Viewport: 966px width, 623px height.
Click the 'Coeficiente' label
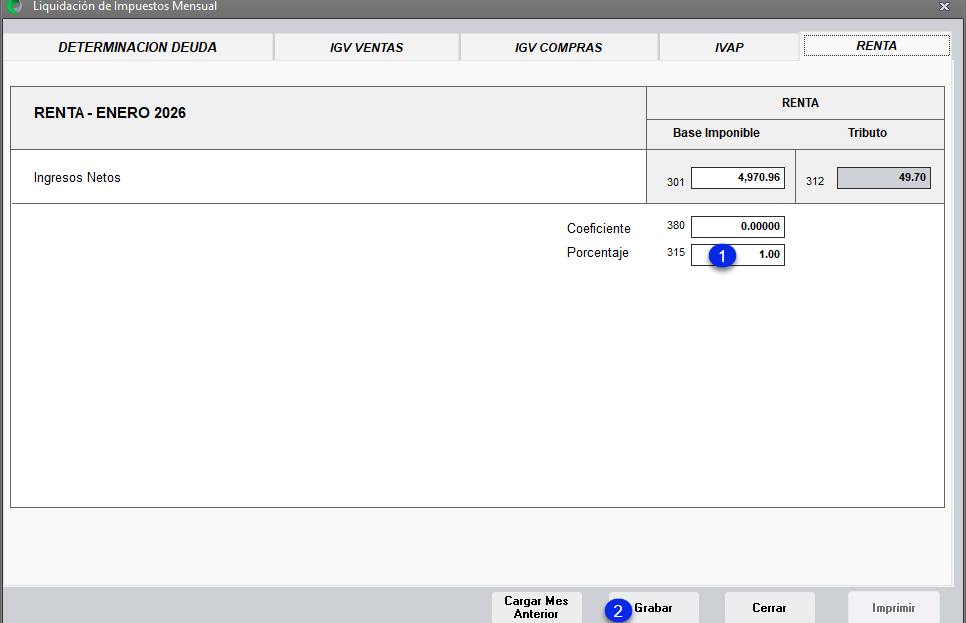pyautogui.click(x=598, y=228)
